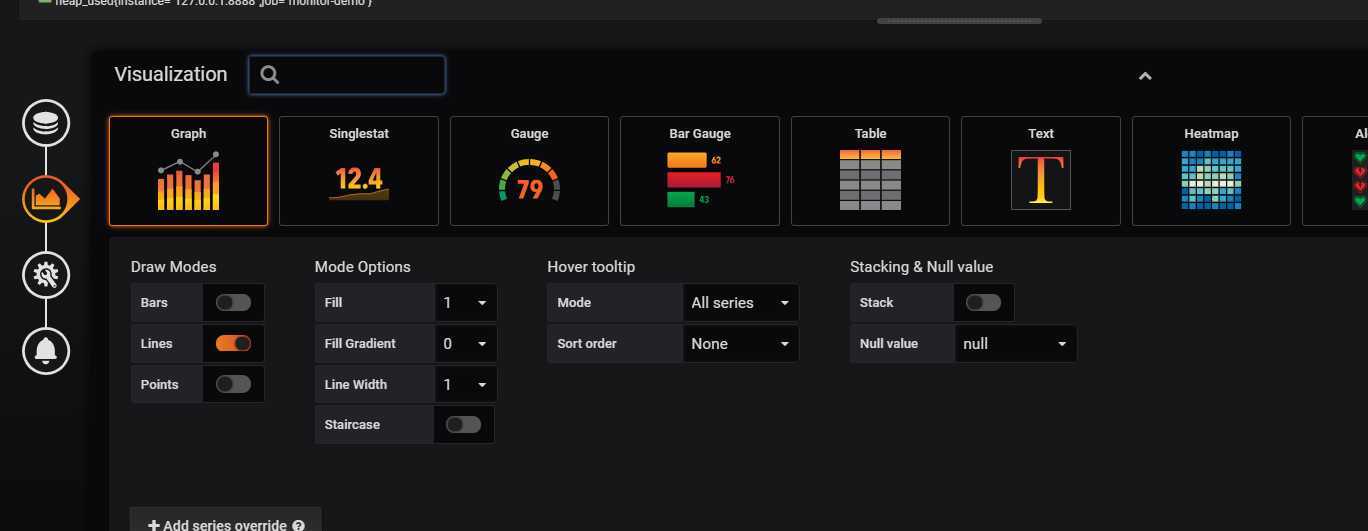
Task: Choose the Gauge visualization
Action: [x=529, y=171]
